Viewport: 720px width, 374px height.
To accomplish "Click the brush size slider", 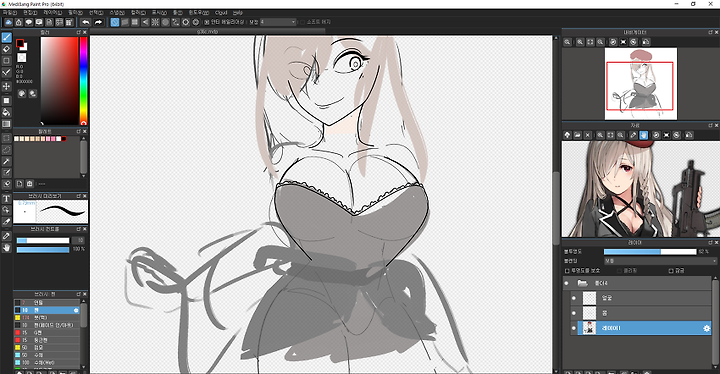I will 43,240.
